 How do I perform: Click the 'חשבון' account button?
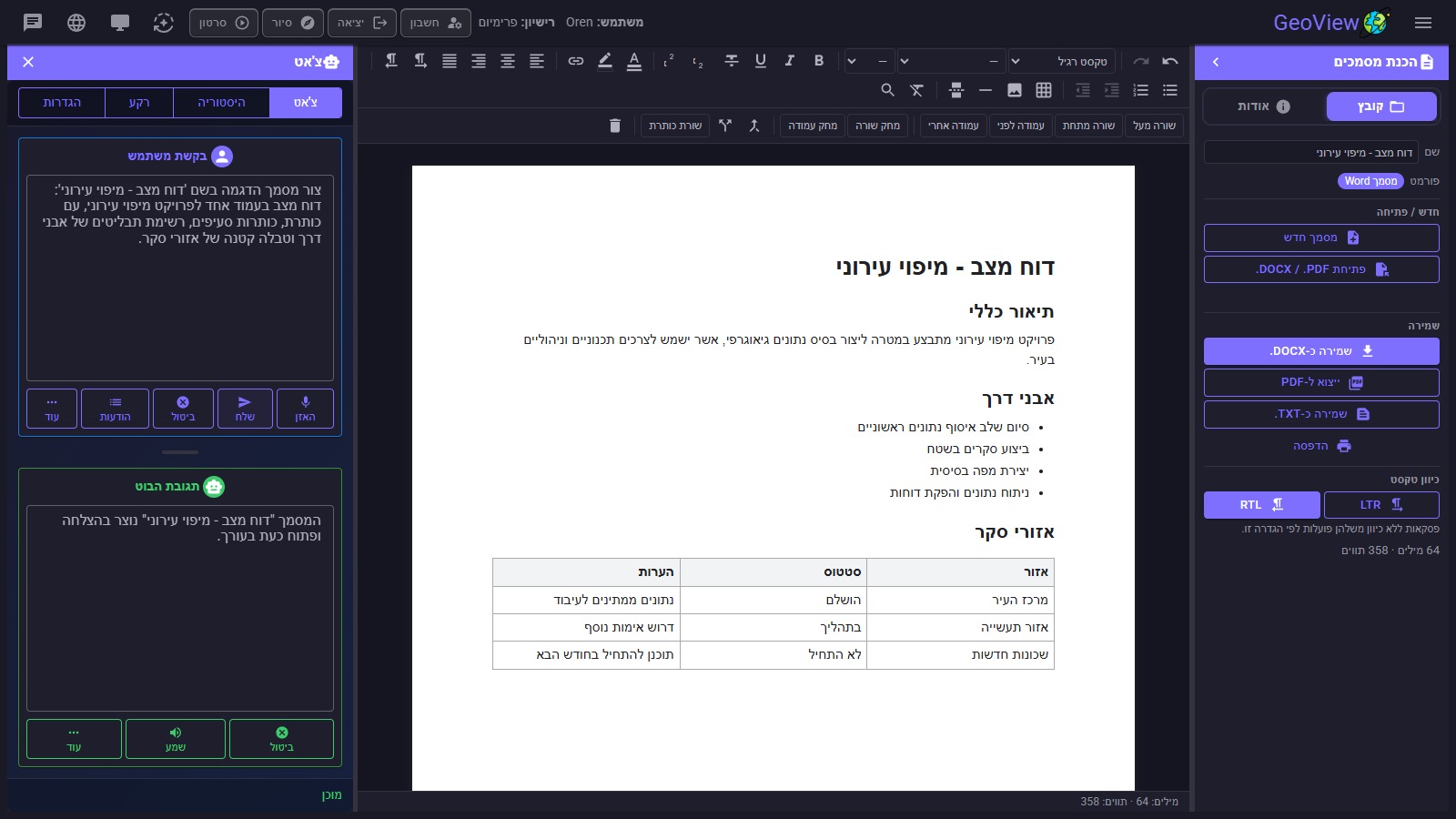point(436,23)
